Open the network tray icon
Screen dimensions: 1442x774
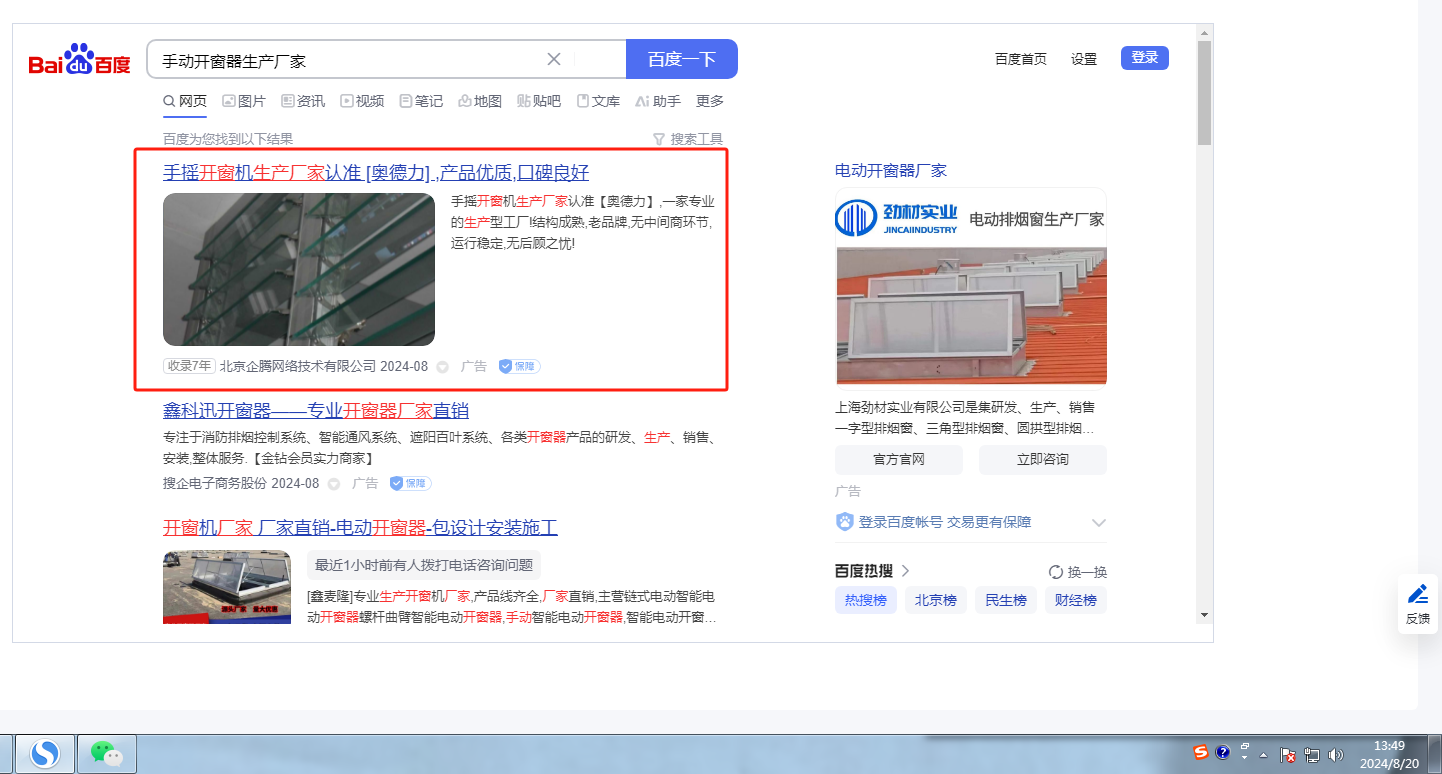1312,755
